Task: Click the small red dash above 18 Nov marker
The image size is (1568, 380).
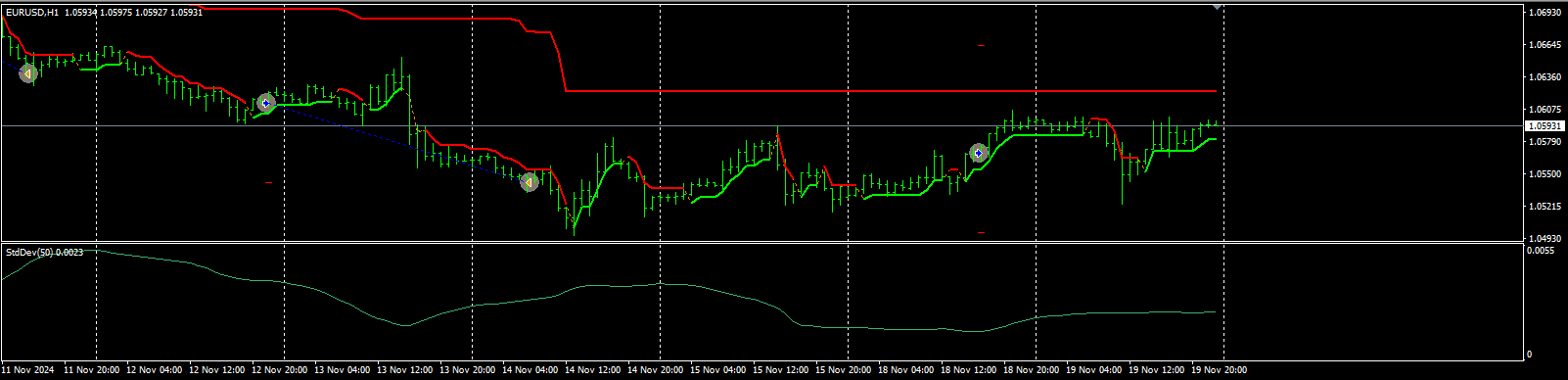Action: tap(982, 45)
